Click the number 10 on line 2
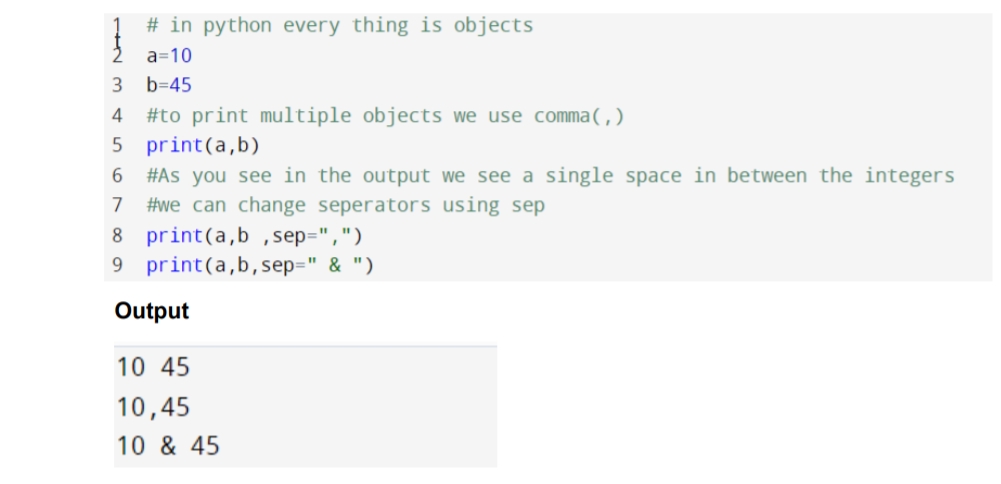 click(181, 56)
